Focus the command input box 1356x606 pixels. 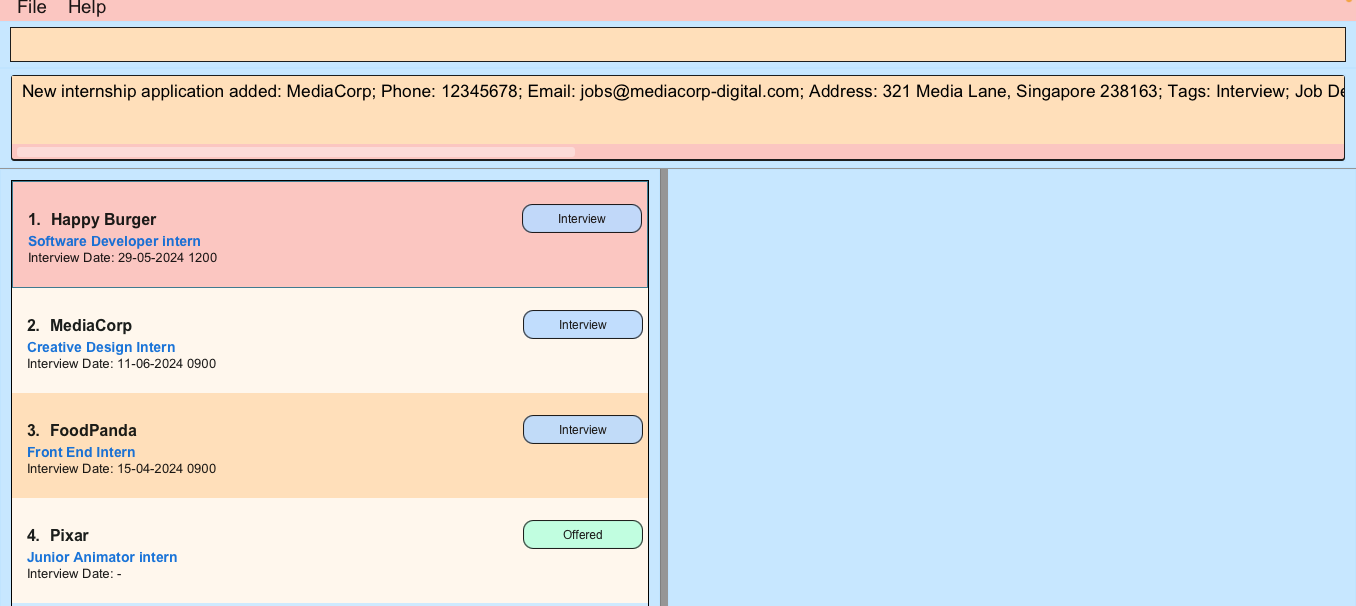(677, 44)
